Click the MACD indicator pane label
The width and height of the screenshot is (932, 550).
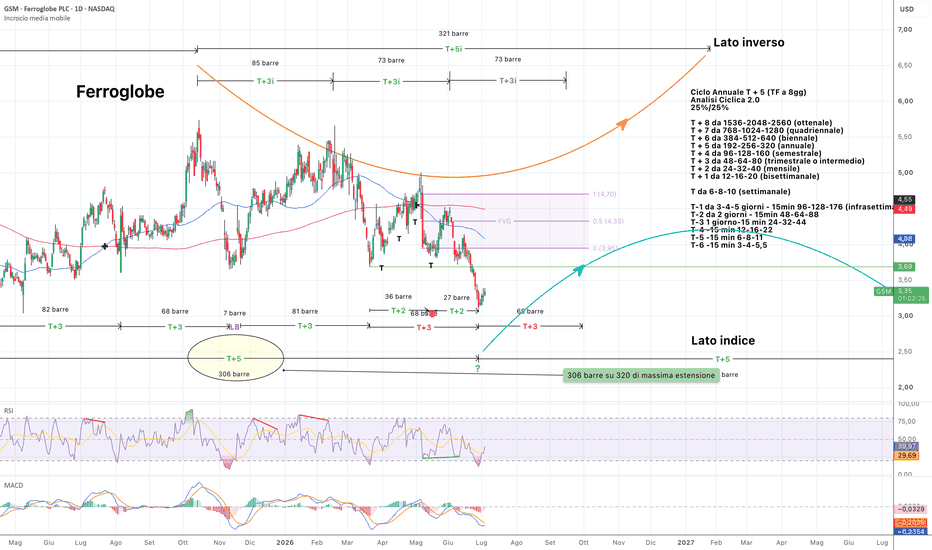[x=13, y=485]
